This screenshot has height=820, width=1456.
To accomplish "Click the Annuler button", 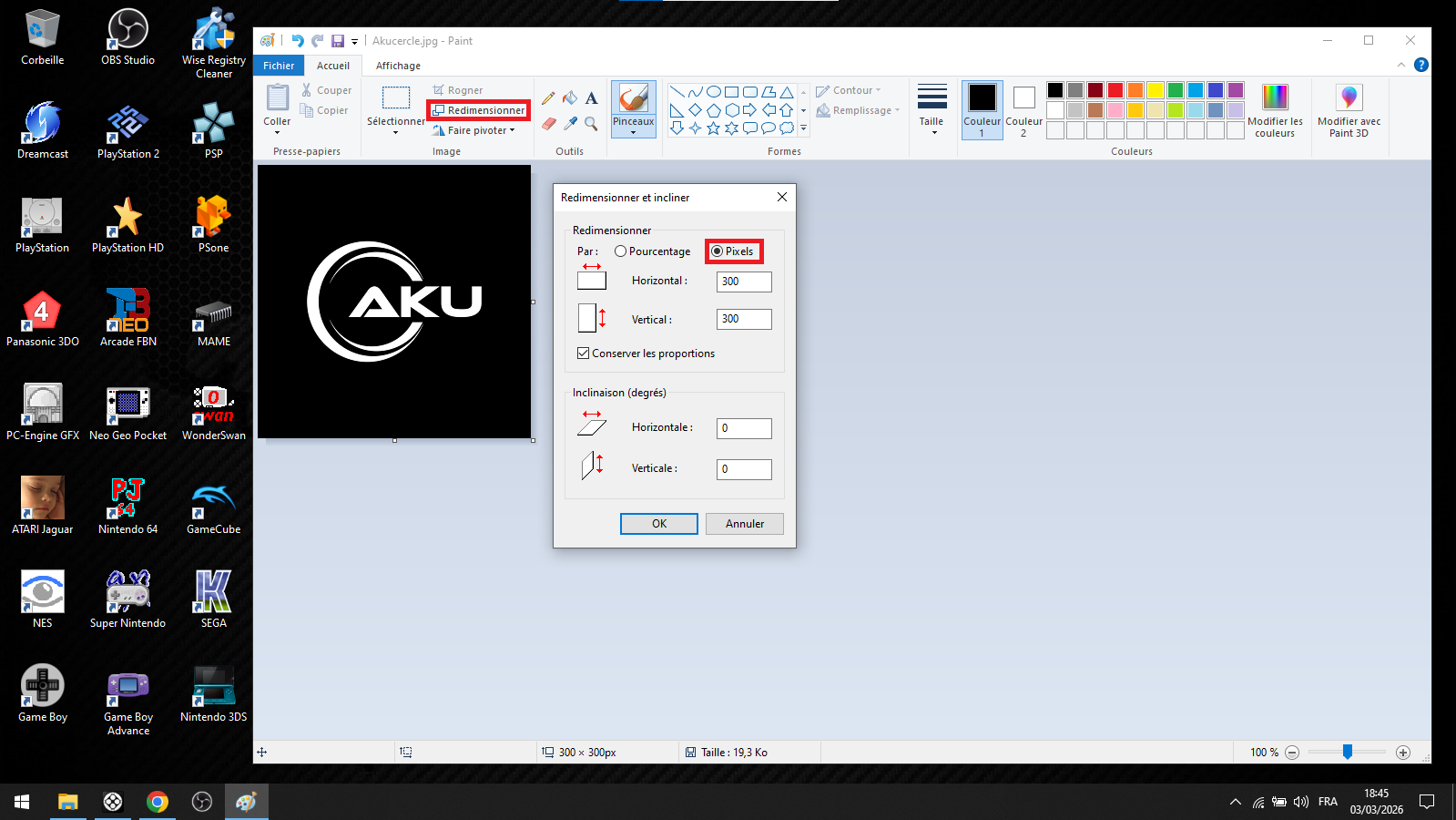I will [x=744, y=524].
